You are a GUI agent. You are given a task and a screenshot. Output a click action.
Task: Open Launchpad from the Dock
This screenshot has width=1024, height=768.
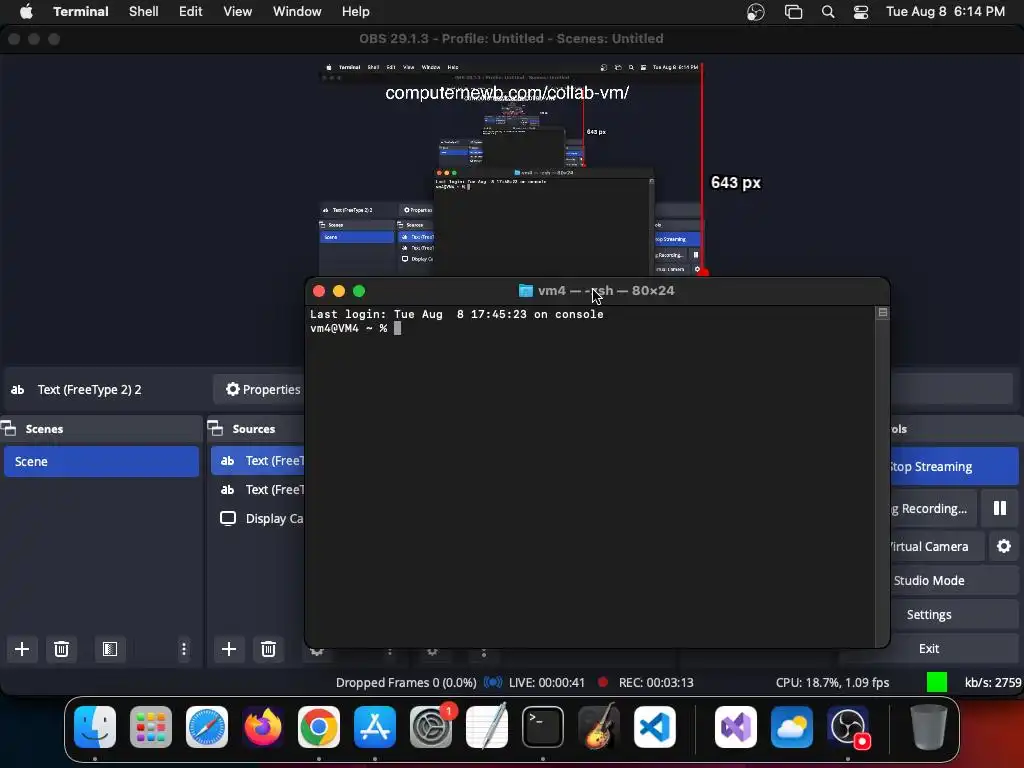tap(151, 727)
